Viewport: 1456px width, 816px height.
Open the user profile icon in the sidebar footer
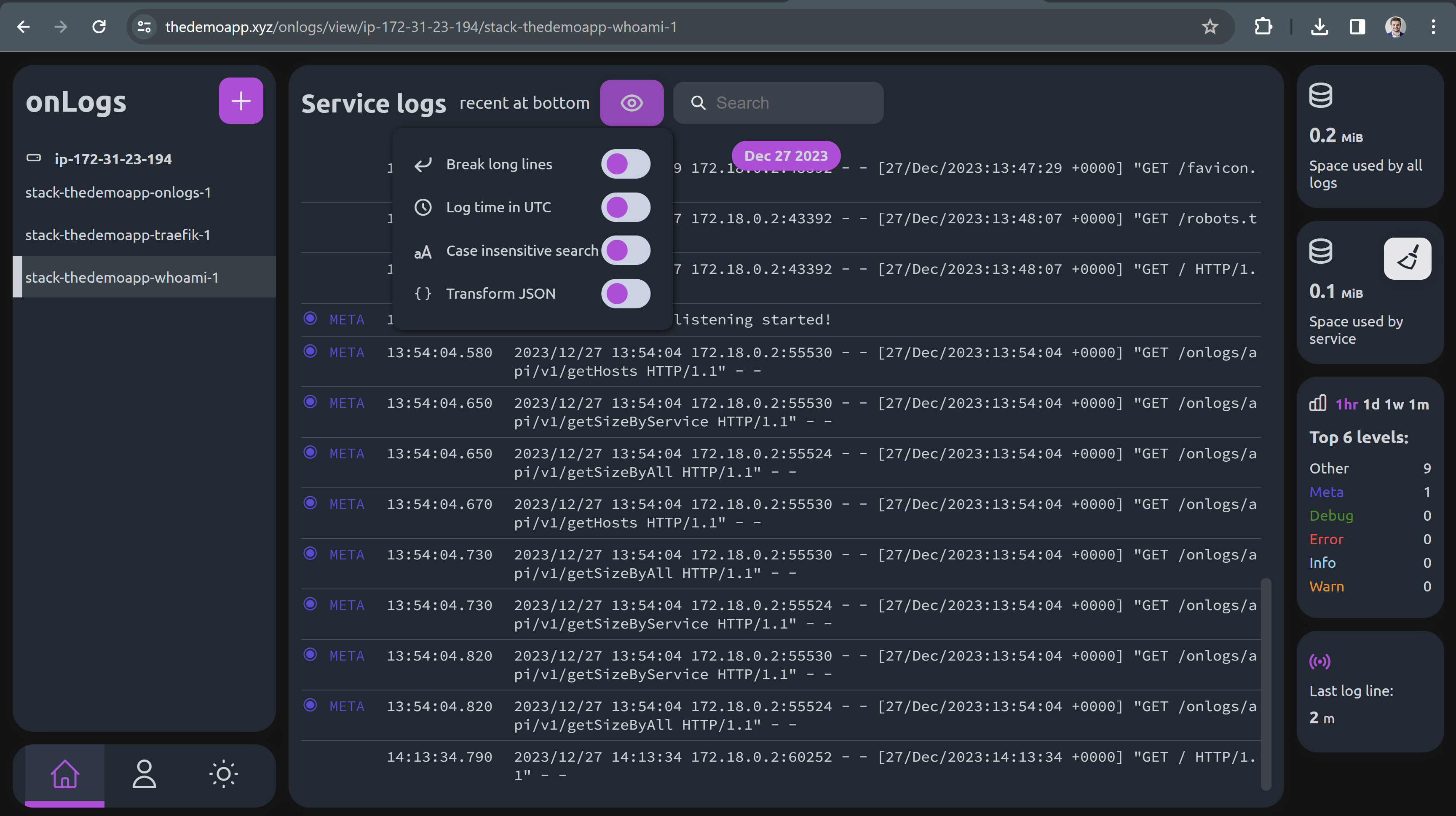144,775
